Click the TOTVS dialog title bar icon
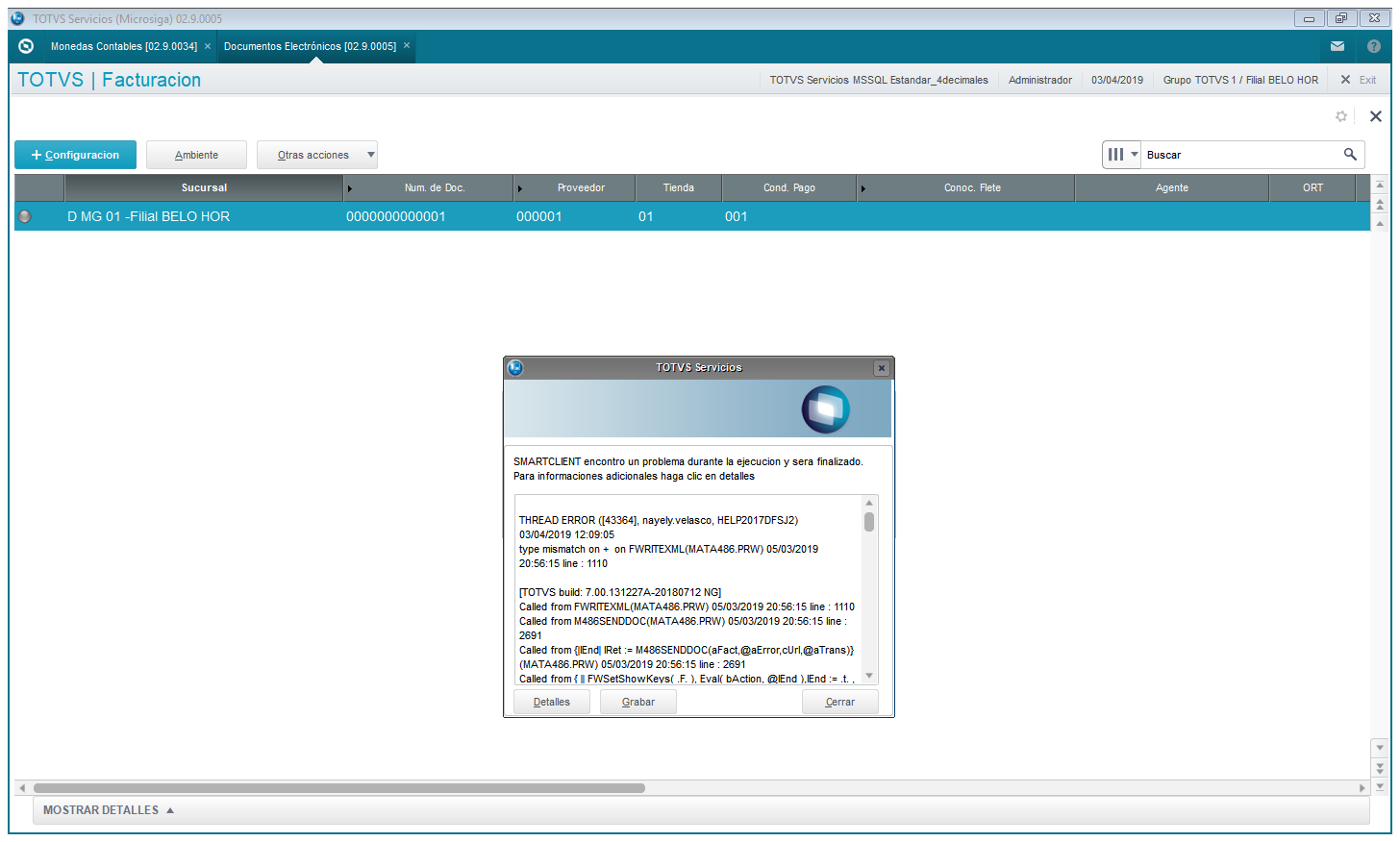 [515, 368]
